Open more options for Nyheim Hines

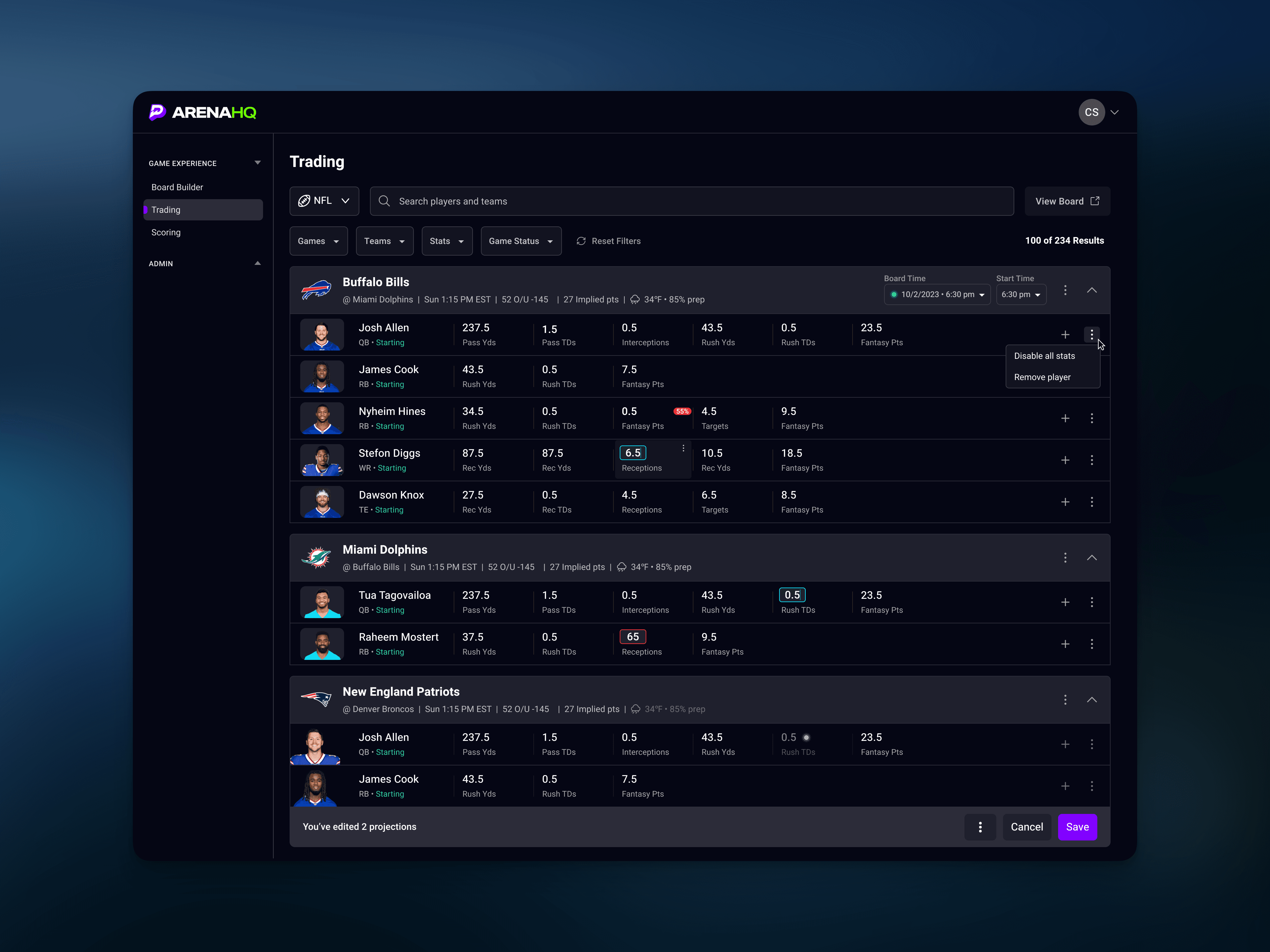pos(1091,418)
